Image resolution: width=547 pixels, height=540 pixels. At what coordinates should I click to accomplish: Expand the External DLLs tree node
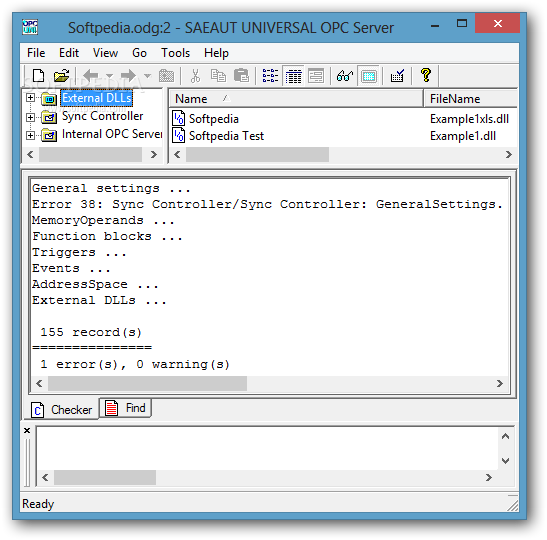(30, 98)
